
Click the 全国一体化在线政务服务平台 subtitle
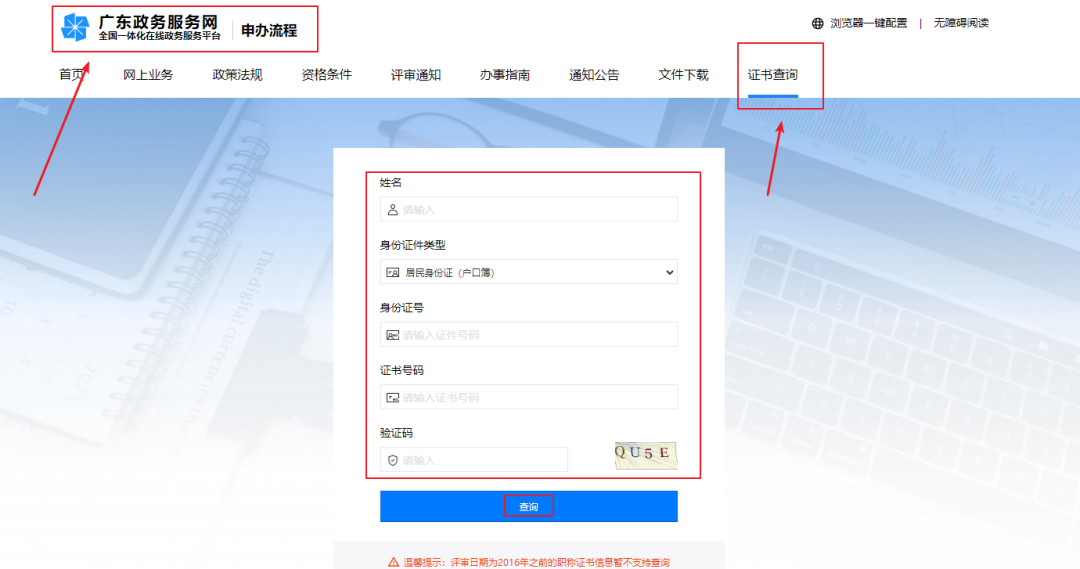[x=160, y=36]
